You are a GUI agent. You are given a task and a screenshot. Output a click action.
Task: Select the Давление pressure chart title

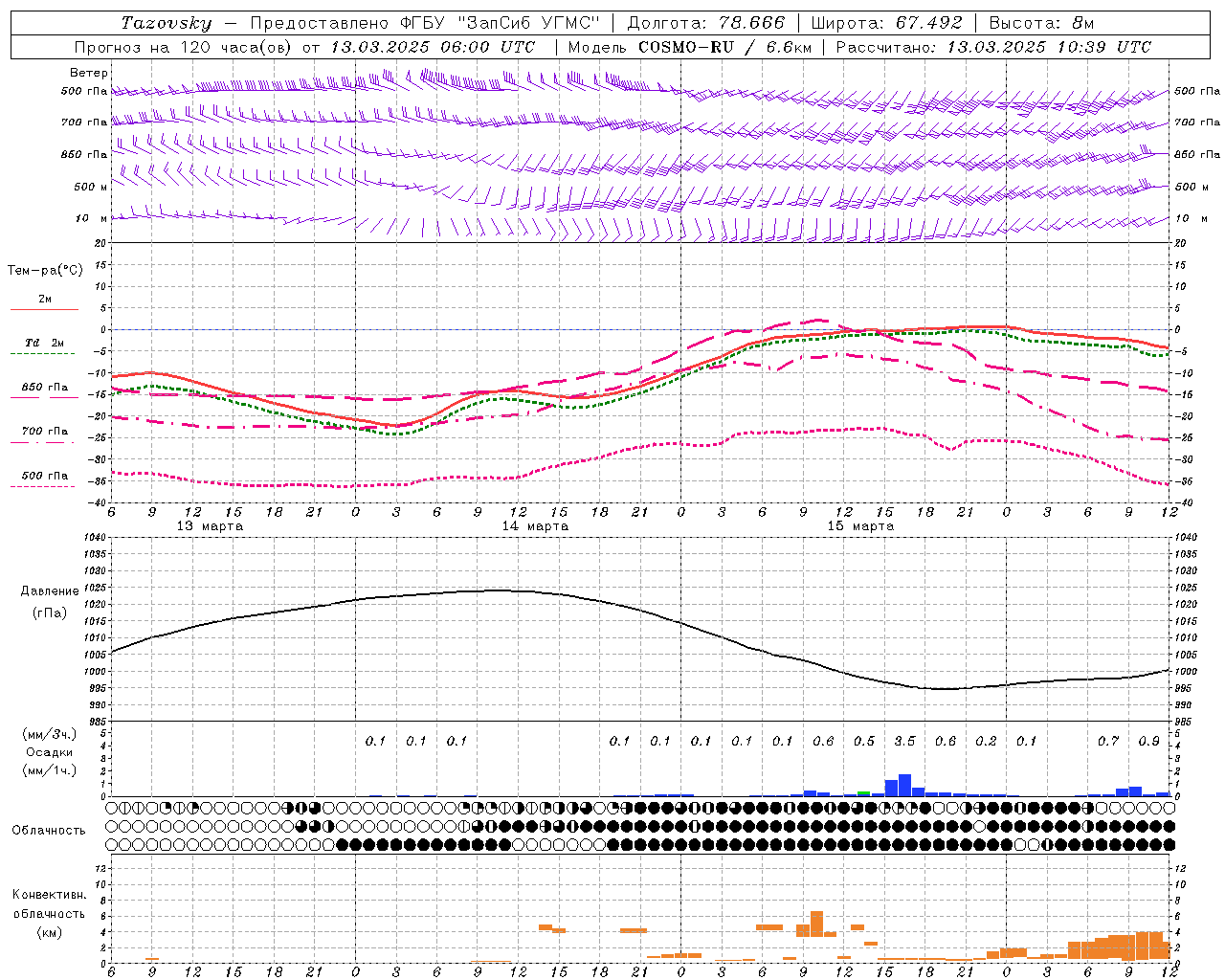[50, 591]
